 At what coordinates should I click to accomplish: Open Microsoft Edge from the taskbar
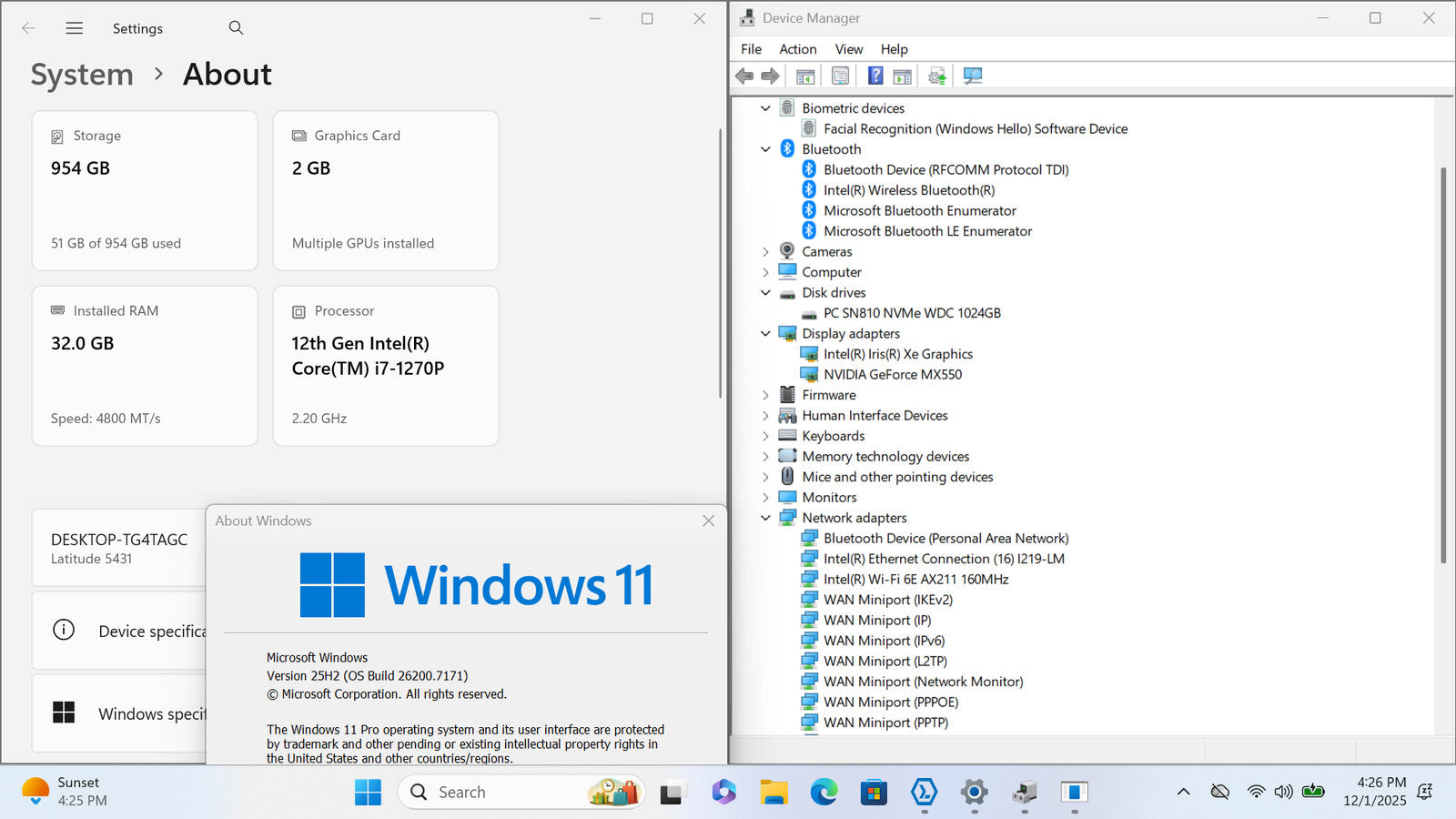click(x=824, y=793)
